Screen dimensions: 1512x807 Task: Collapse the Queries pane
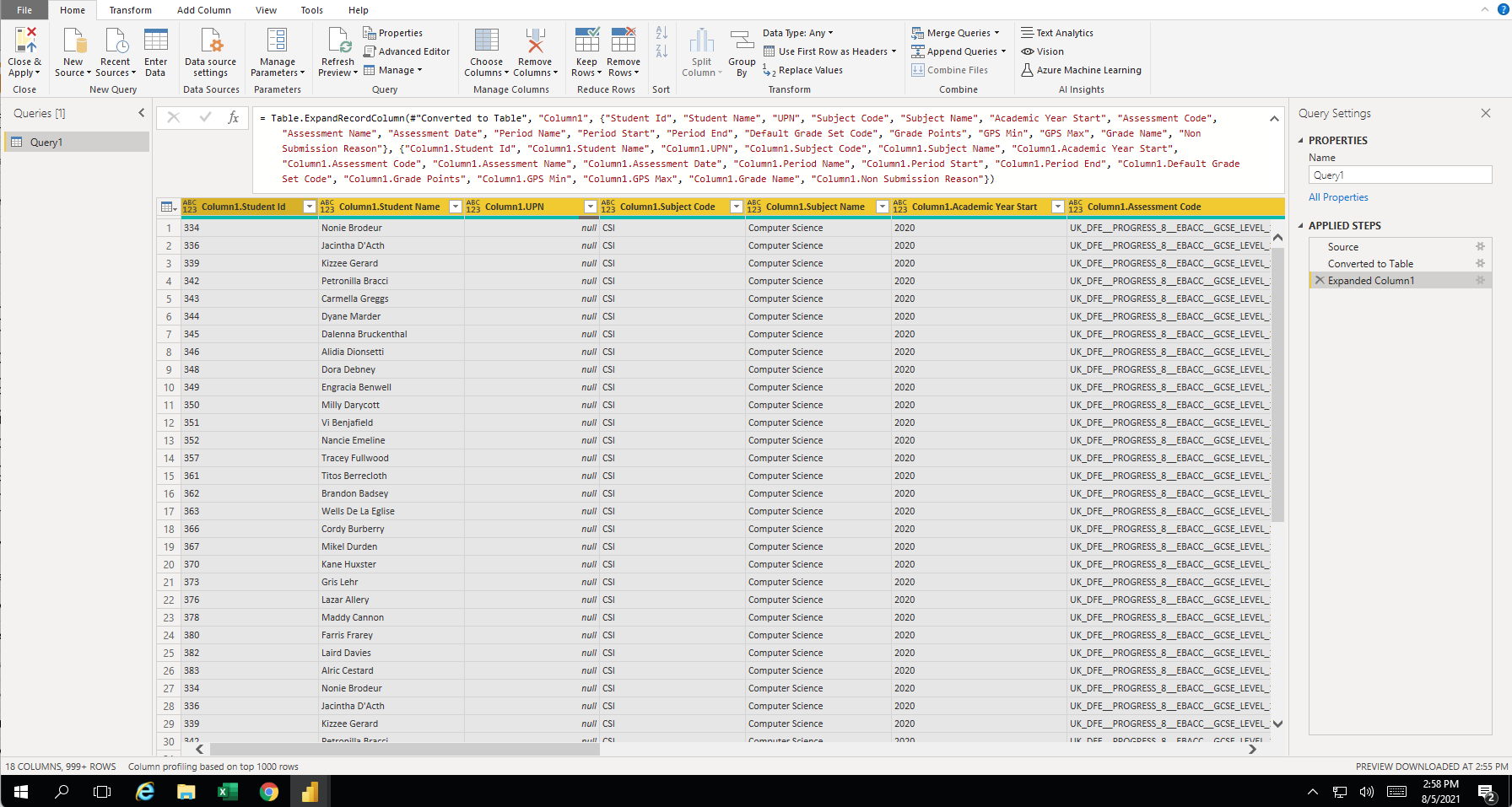(141, 113)
